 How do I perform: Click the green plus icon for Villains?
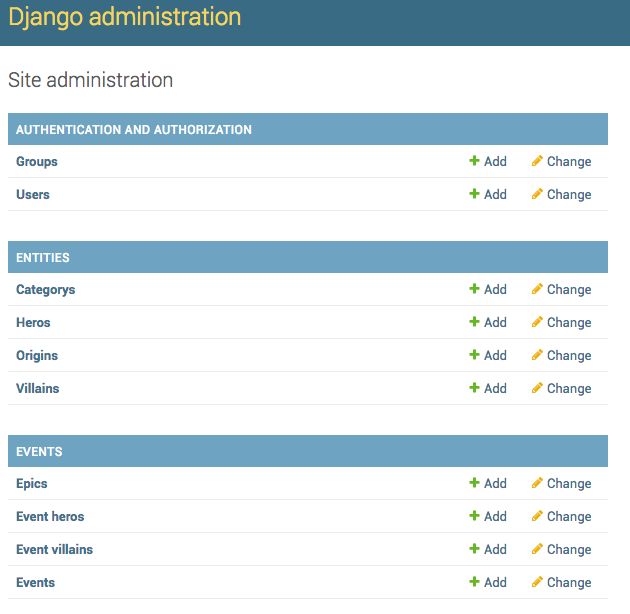[x=474, y=387]
